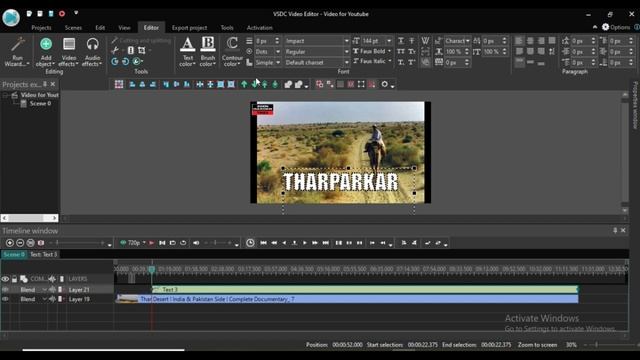Viewport: 640px width, 360px height.
Task: Select Video for Youtube project node
Action: (39, 95)
